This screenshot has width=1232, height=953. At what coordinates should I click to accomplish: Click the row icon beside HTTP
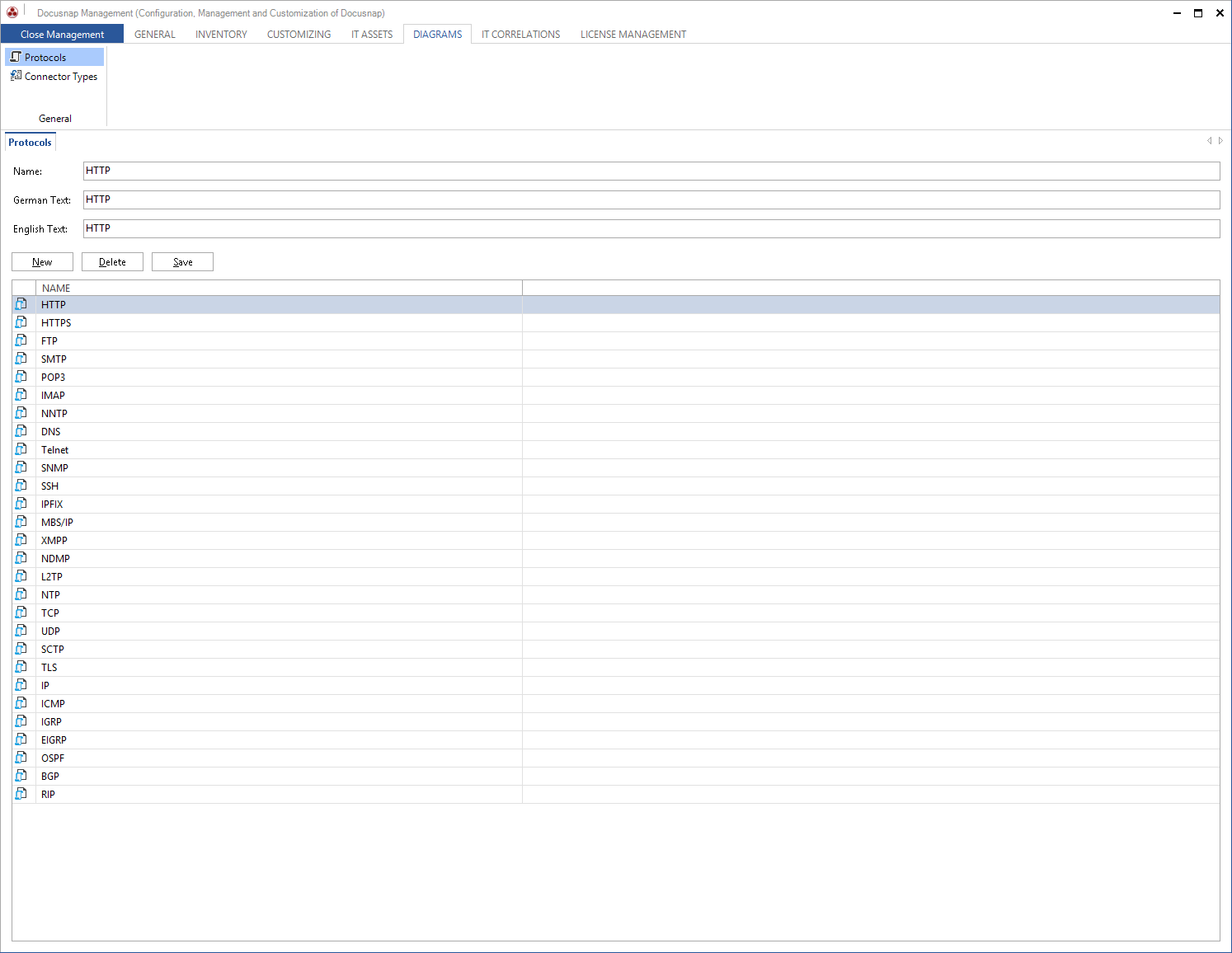(21, 304)
